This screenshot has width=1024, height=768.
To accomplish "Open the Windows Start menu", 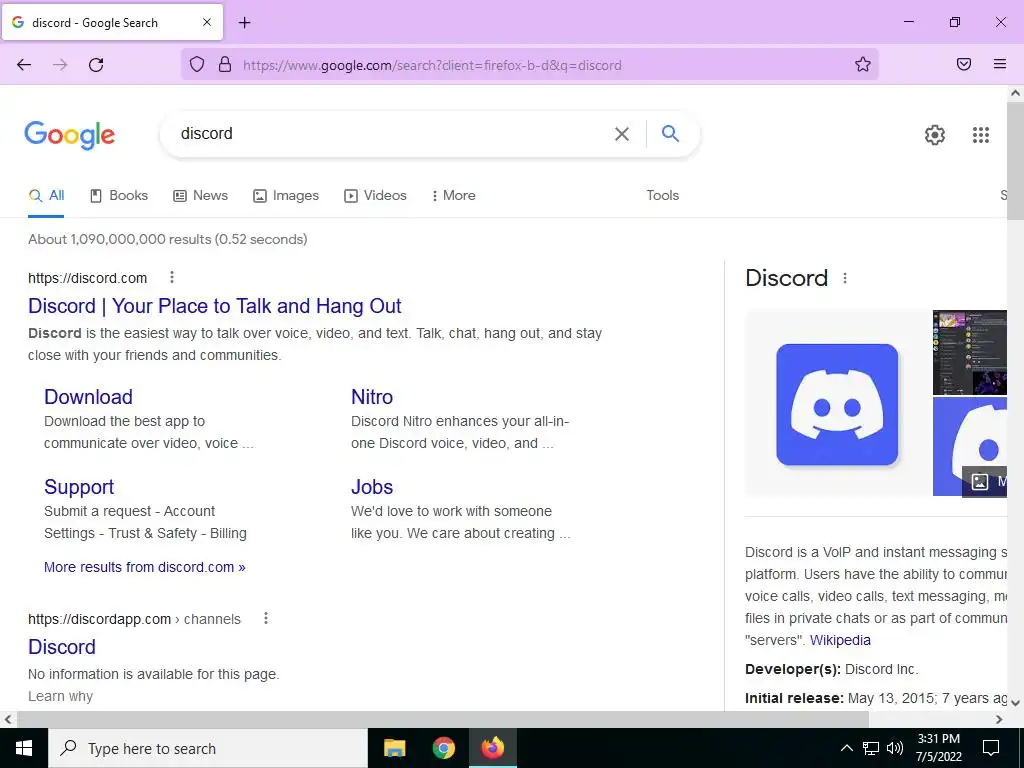I will [24, 748].
